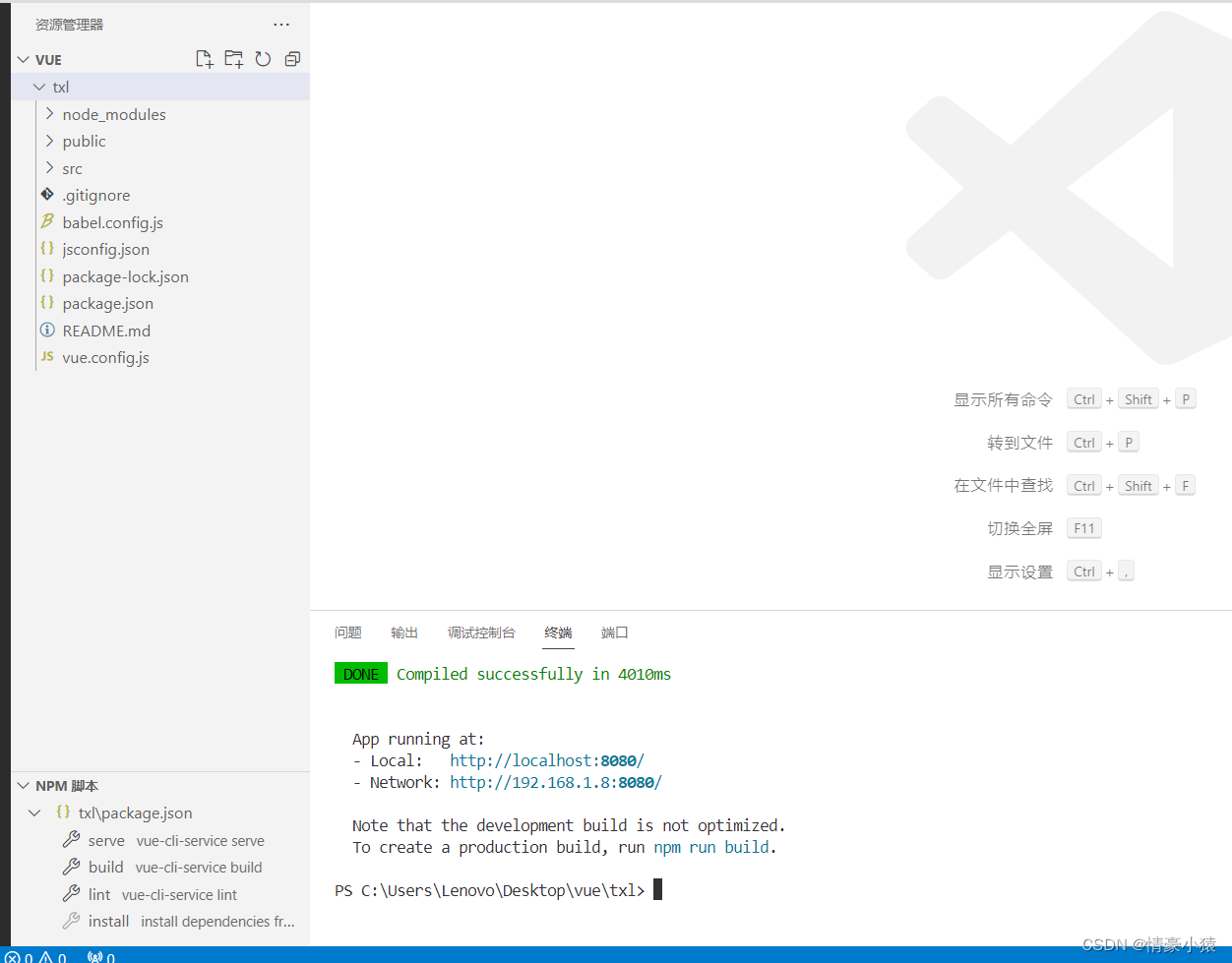Click the Collapse Folders icon in Explorer

click(292, 59)
